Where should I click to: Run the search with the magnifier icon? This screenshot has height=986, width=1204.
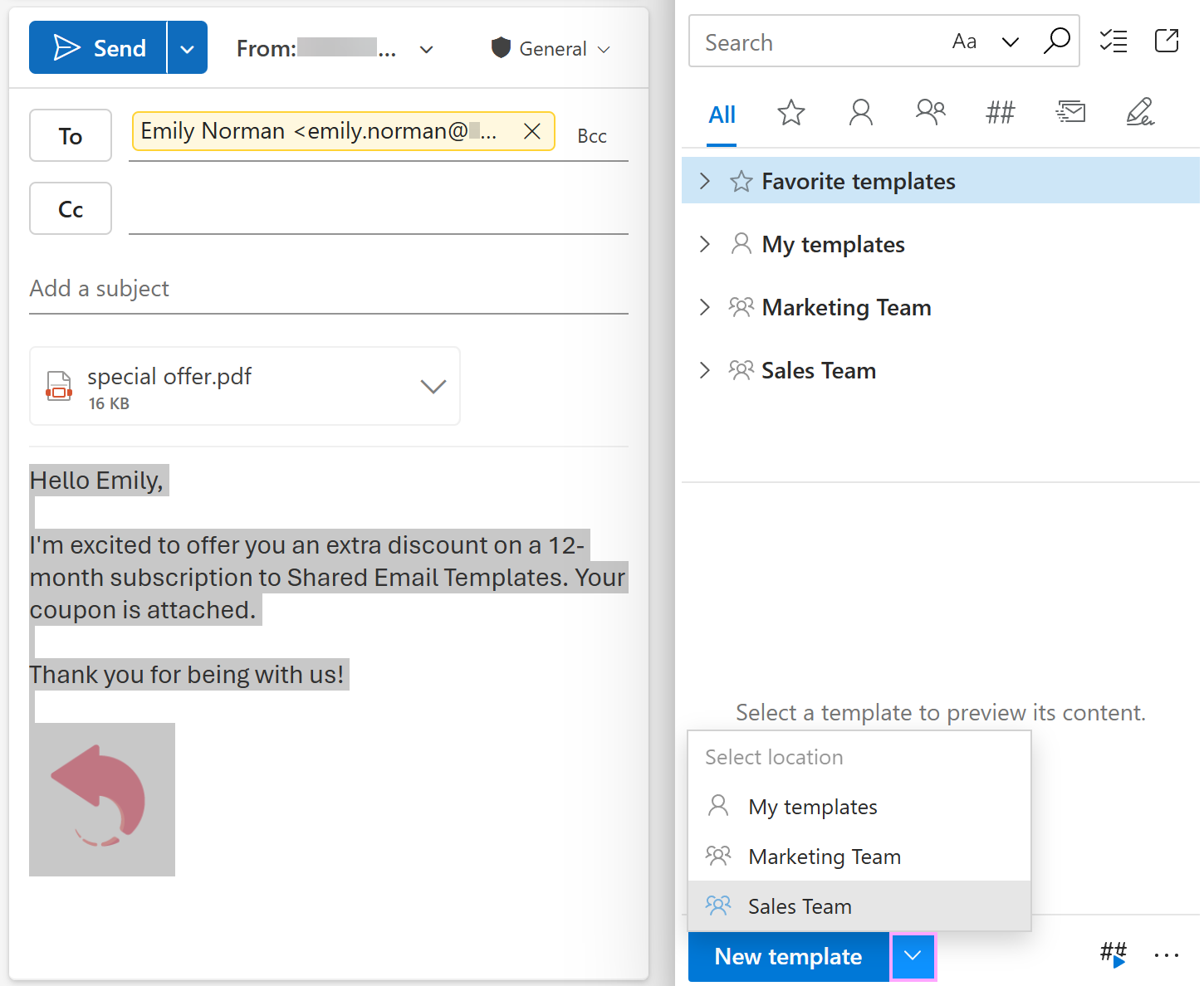click(1057, 41)
